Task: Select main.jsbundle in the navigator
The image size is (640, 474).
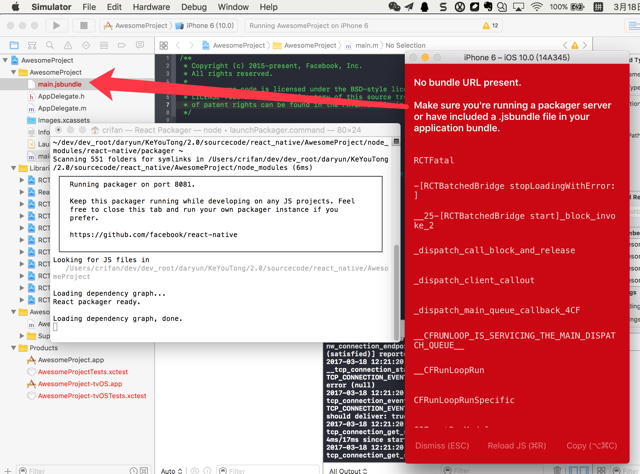Action: (x=60, y=84)
